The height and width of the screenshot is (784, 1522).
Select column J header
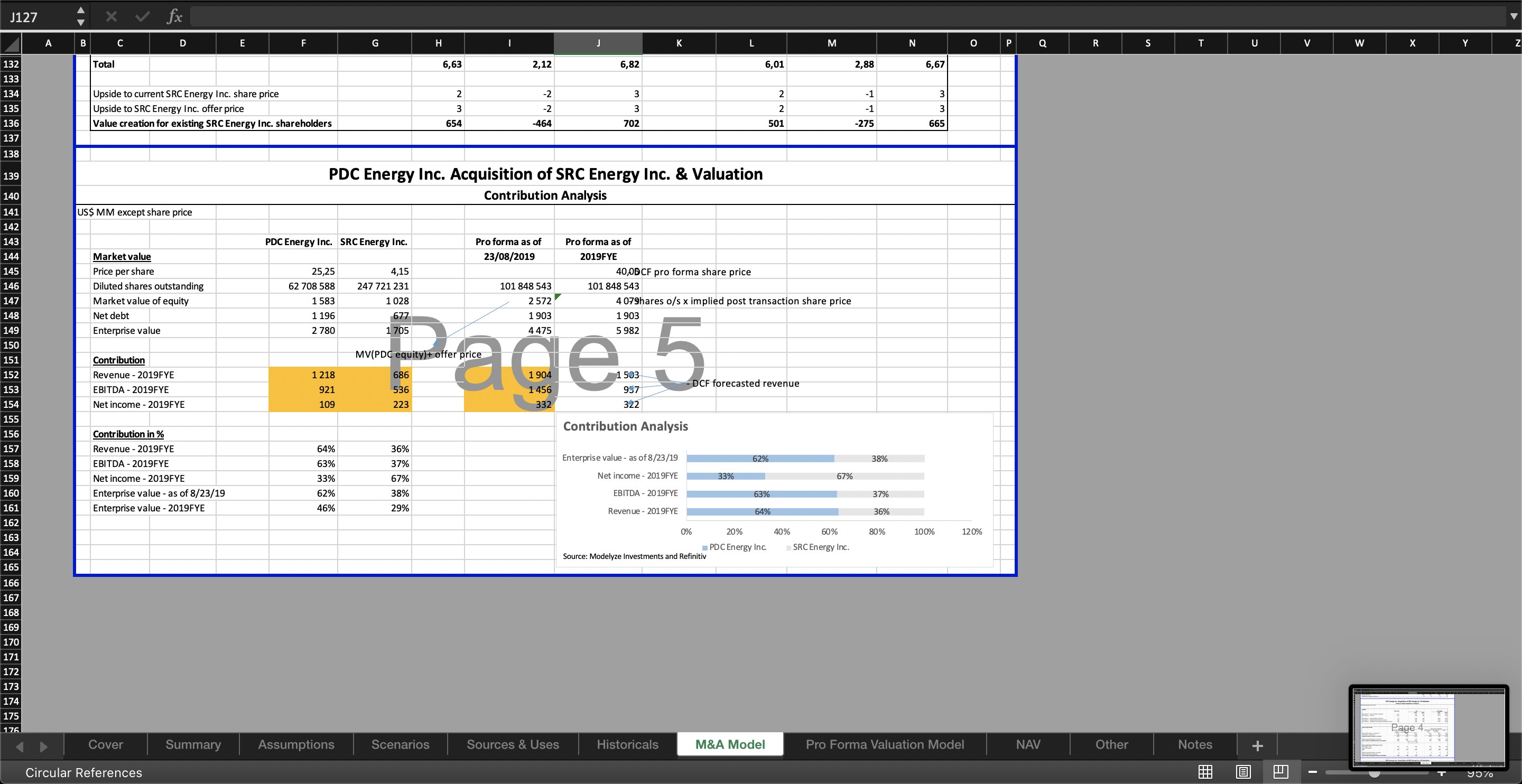pos(598,43)
